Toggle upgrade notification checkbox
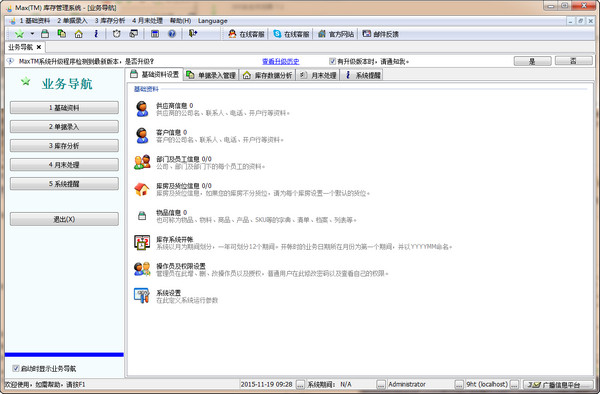Viewport: 600px width, 394px height. tap(332, 61)
